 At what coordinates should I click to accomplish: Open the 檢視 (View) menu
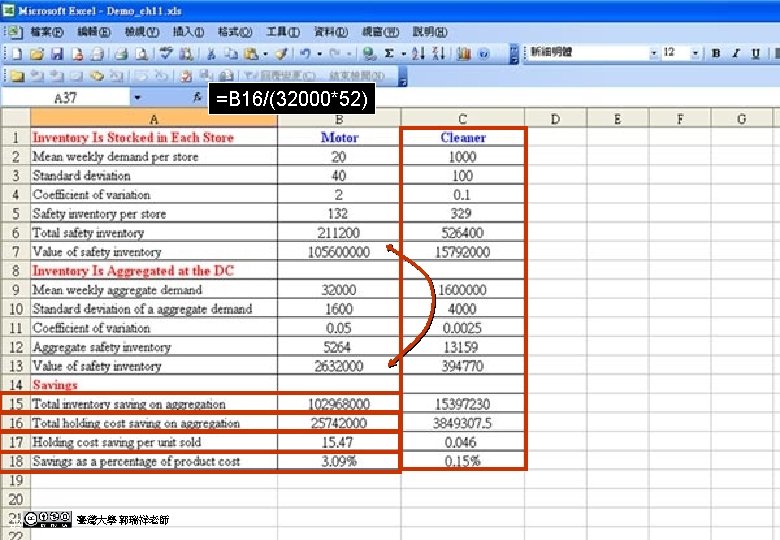[x=142, y=32]
